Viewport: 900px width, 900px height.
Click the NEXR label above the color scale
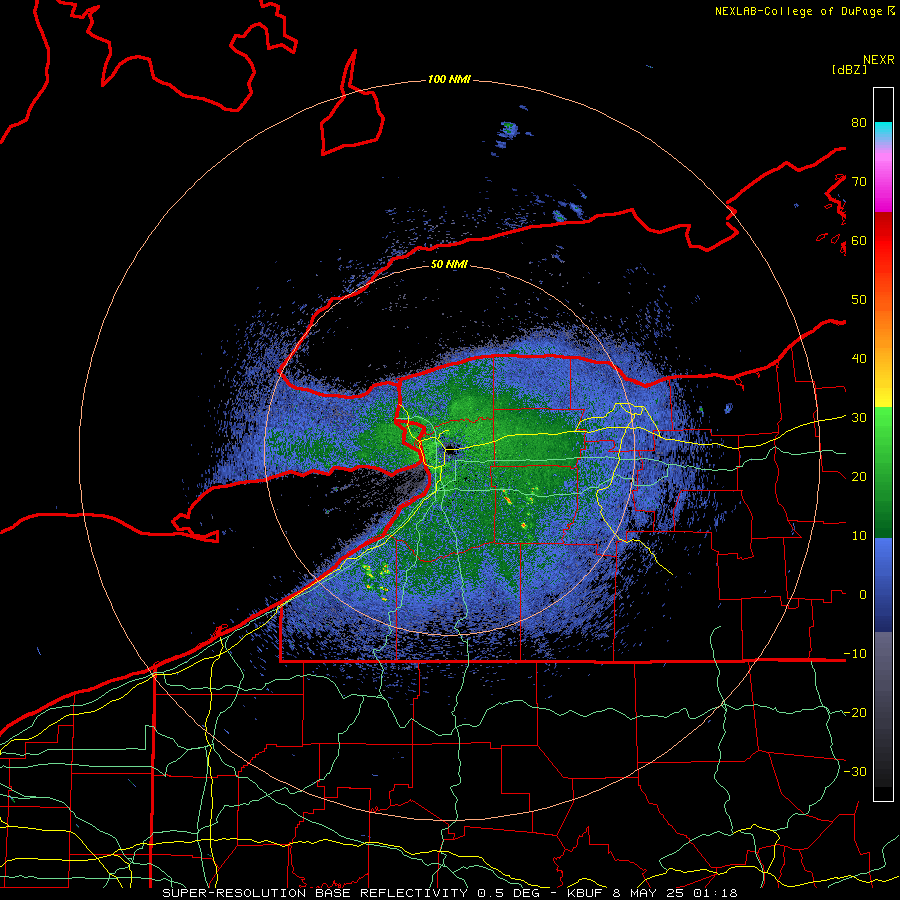pos(879,60)
